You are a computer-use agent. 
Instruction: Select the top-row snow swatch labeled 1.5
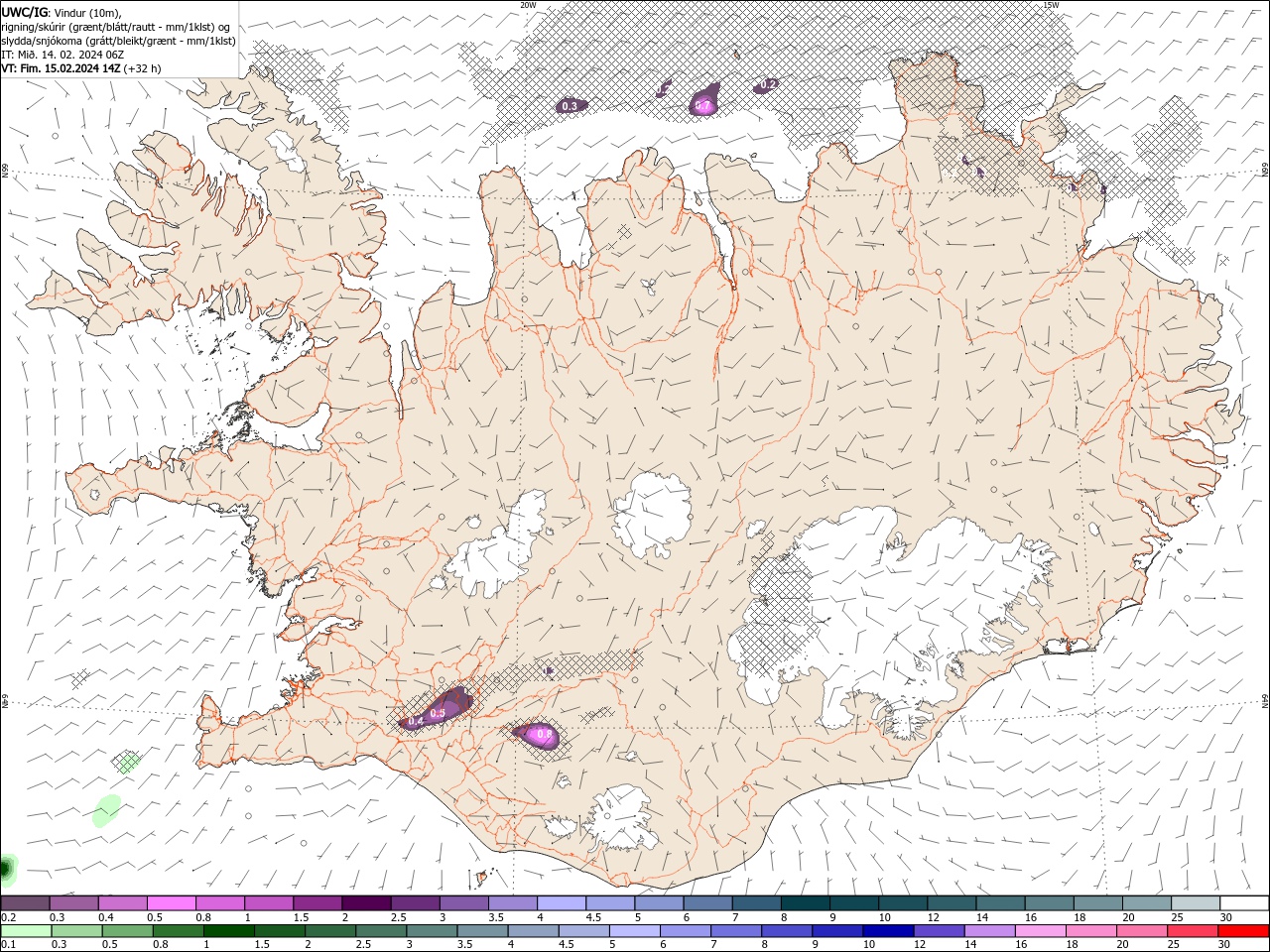(317, 903)
